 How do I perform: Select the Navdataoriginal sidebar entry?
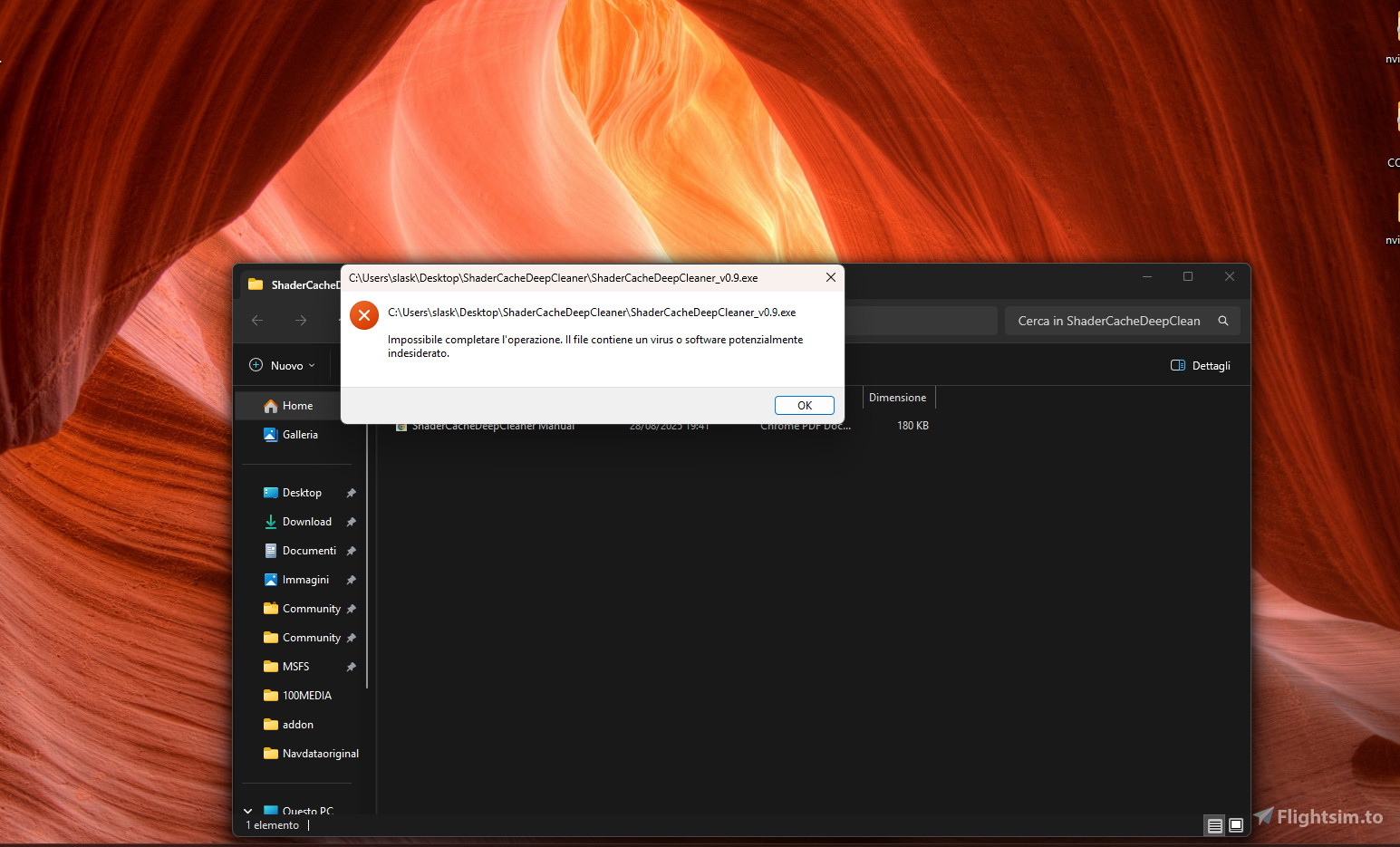pos(320,753)
